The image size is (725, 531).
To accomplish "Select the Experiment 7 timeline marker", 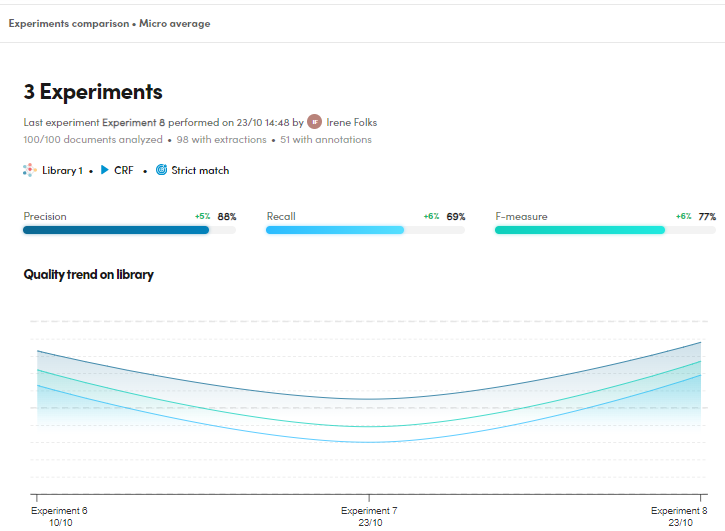I will click(x=369, y=496).
